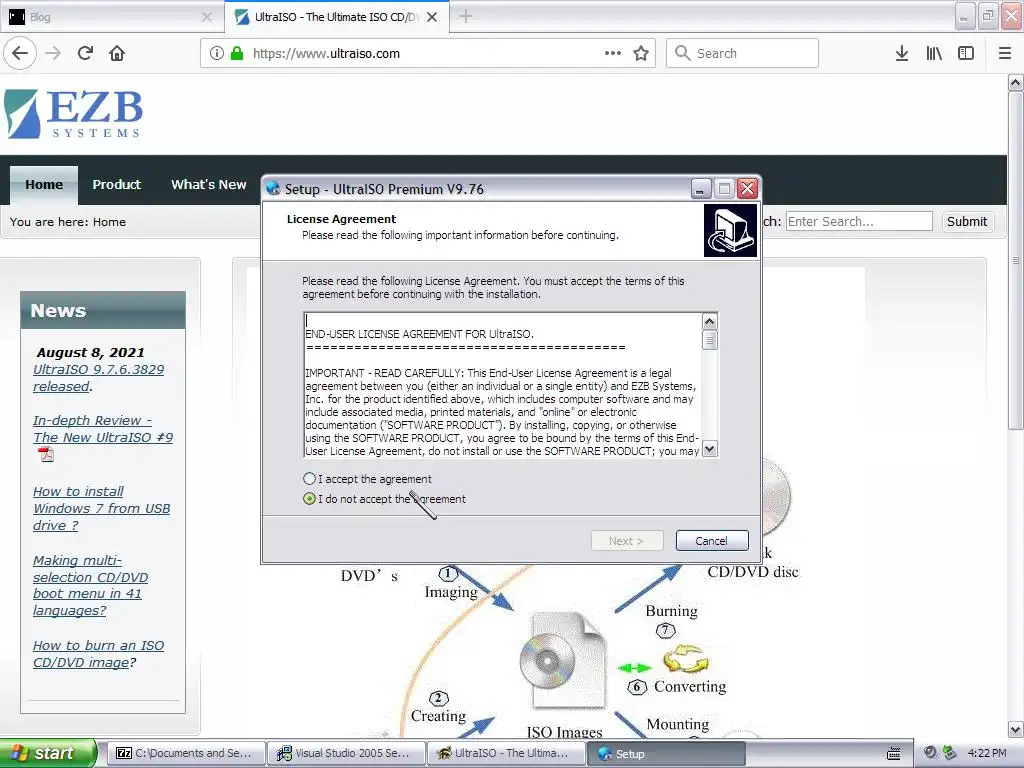Screen dimensions: 1024x768
Task: Click inside the license agreement text box
Action: coord(503,385)
